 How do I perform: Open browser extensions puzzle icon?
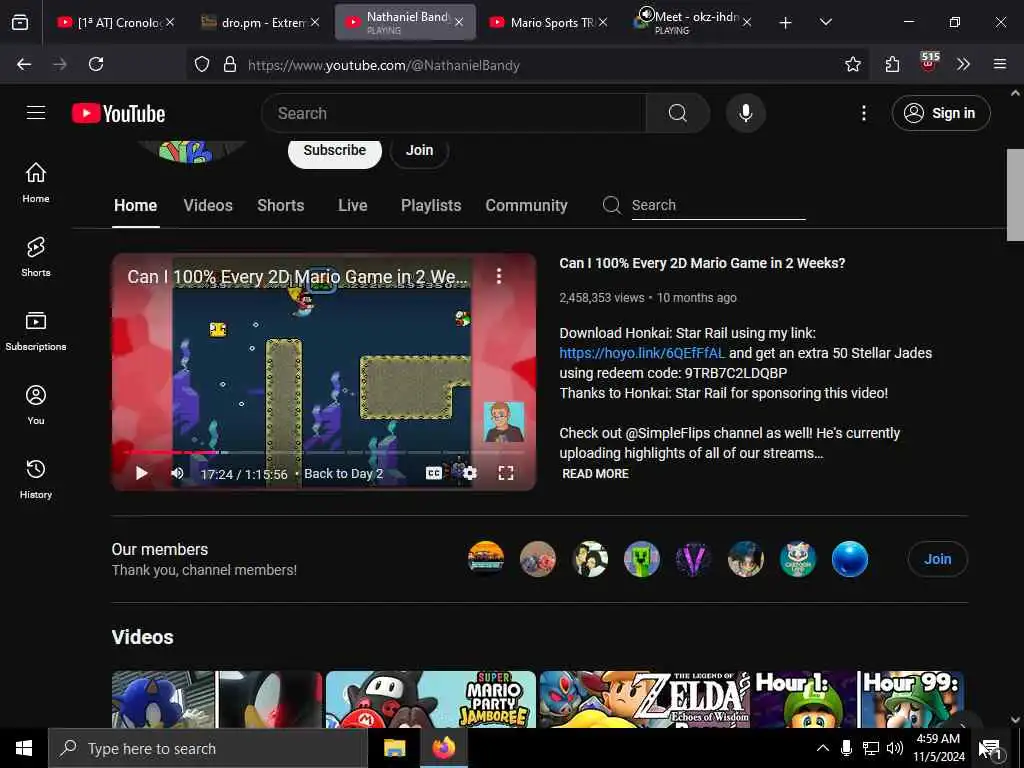[892, 64]
